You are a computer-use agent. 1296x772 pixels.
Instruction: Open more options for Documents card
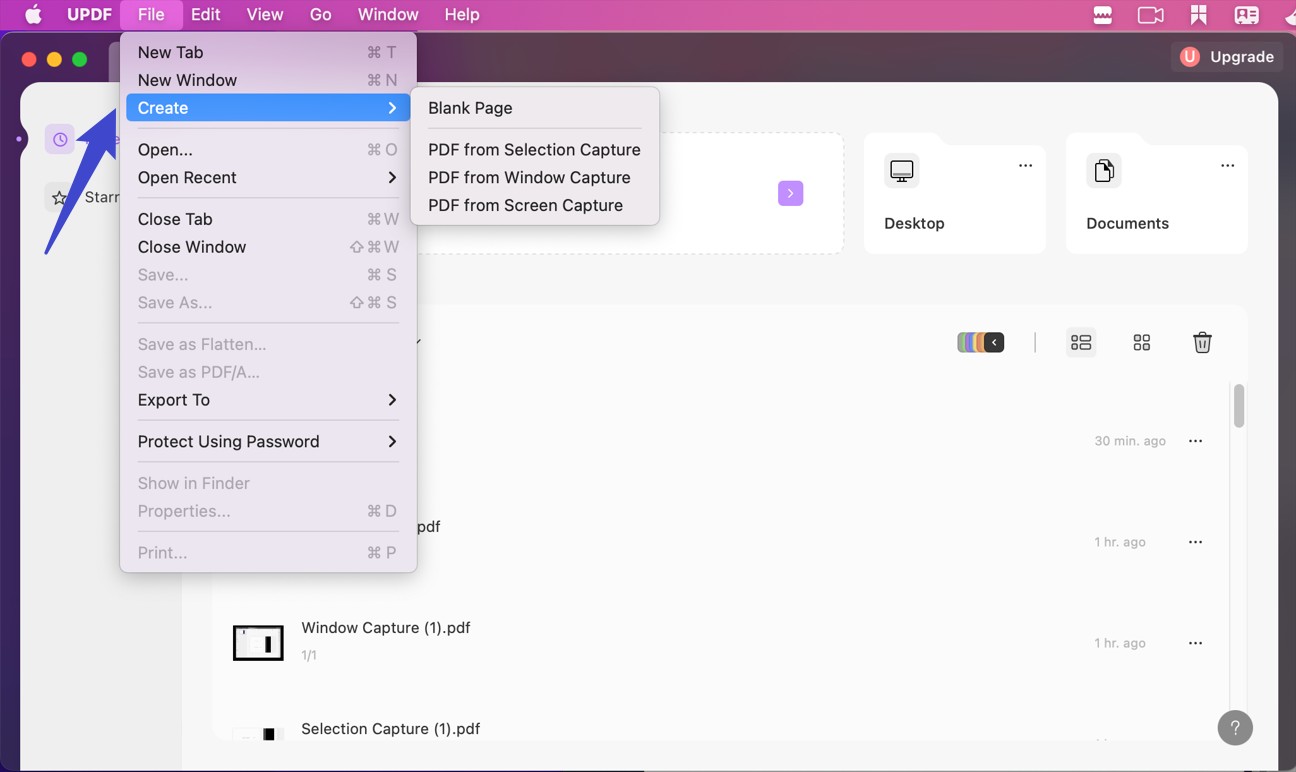(x=1227, y=166)
